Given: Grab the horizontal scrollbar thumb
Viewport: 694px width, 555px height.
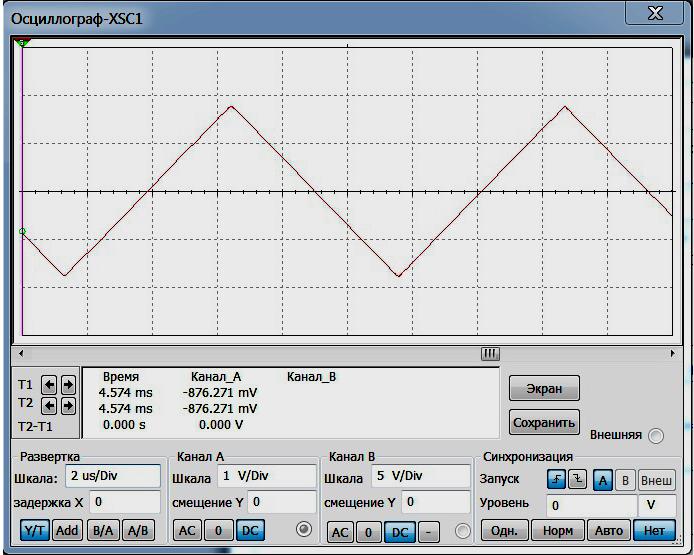Looking at the screenshot, I should (490, 354).
